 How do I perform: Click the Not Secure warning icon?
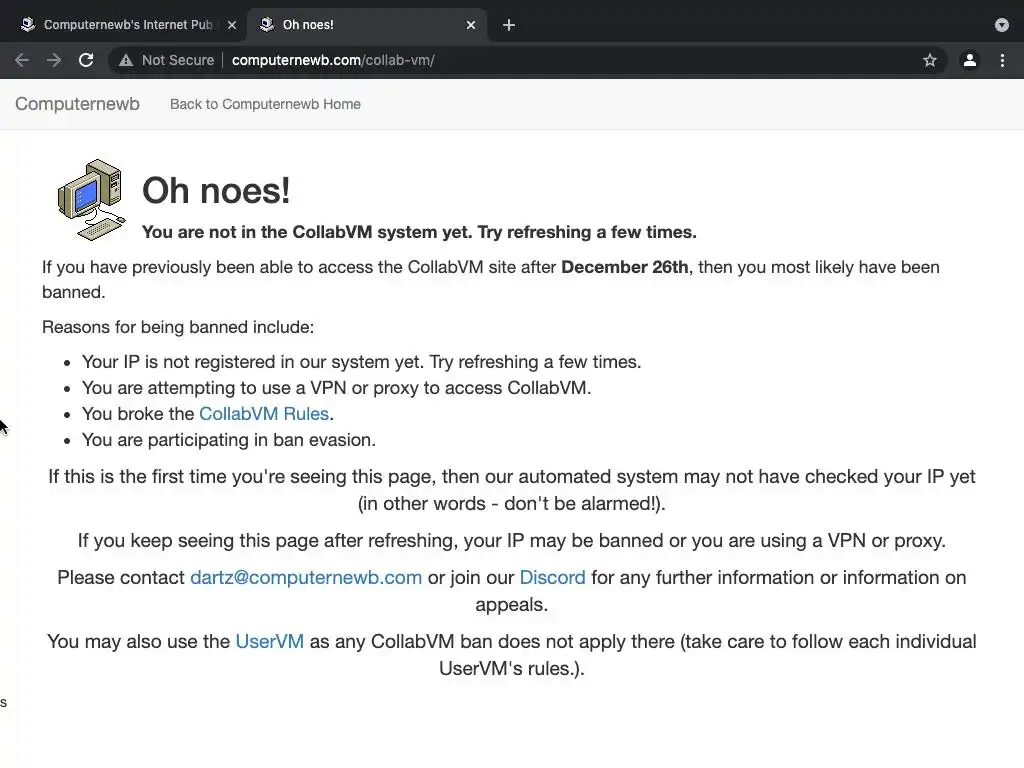click(126, 60)
